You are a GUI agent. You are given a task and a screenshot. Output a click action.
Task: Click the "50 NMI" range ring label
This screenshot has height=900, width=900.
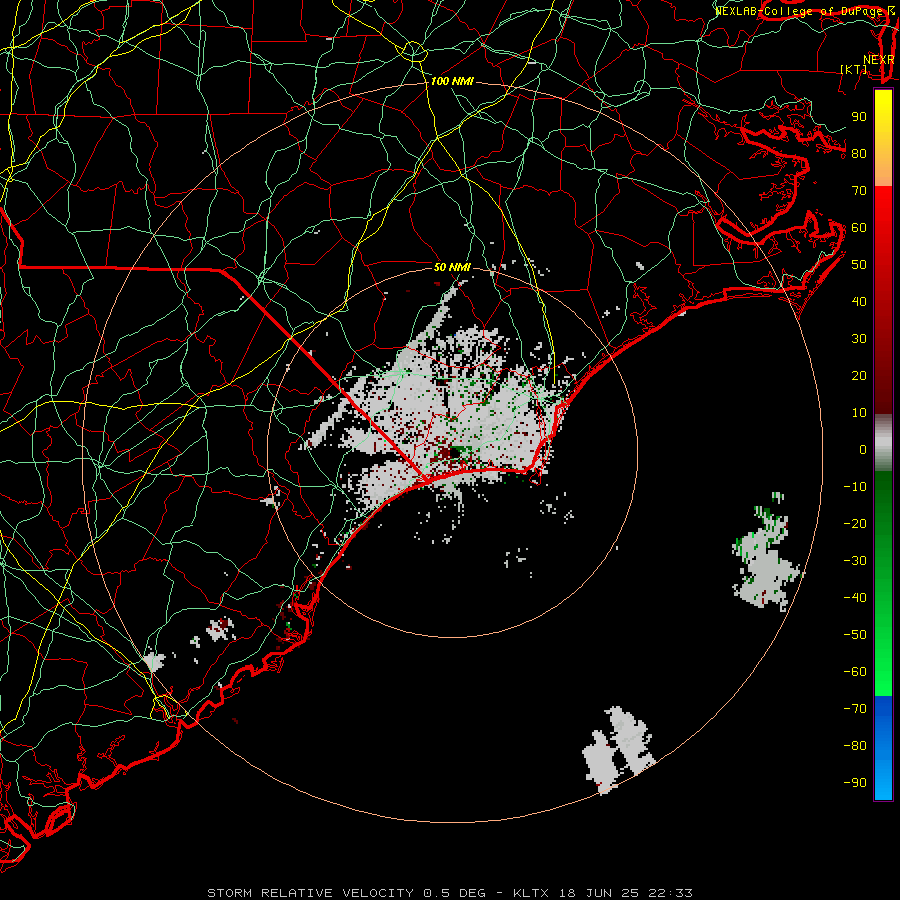[452, 267]
